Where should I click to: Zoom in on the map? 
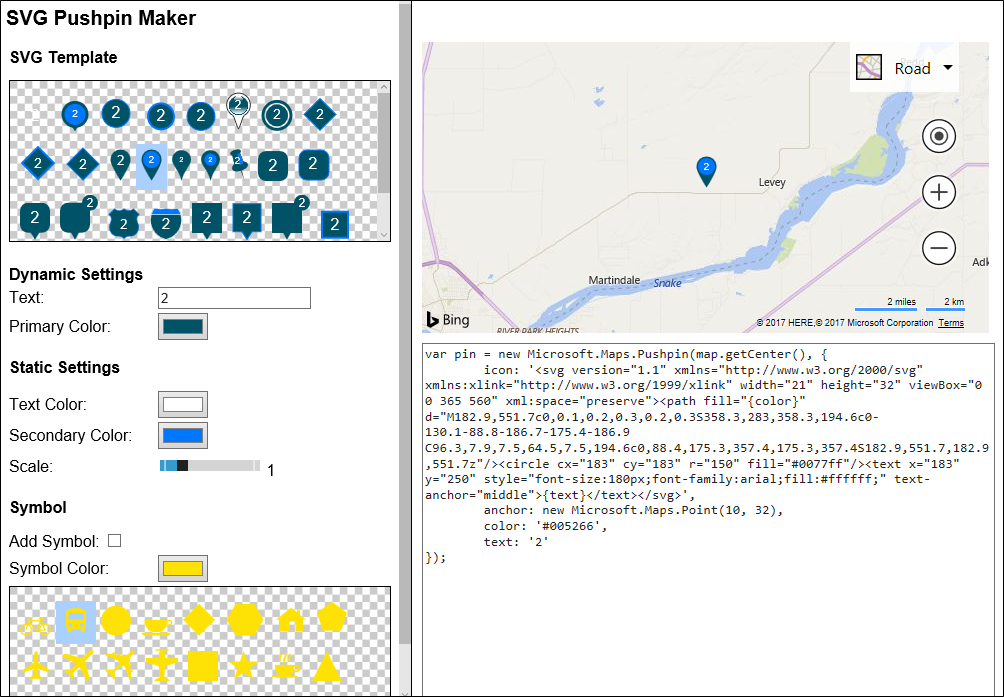pyautogui.click(x=938, y=192)
